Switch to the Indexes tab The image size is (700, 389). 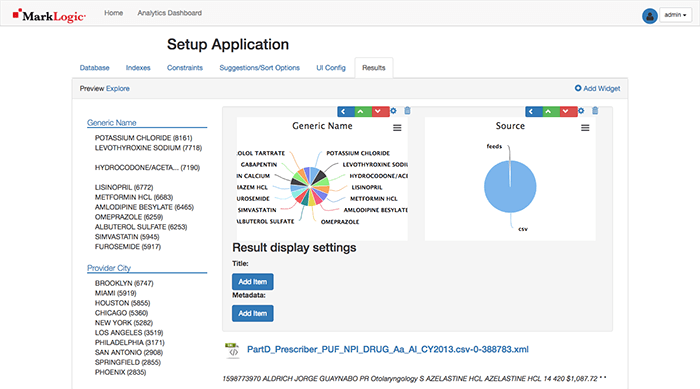pos(138,68)
